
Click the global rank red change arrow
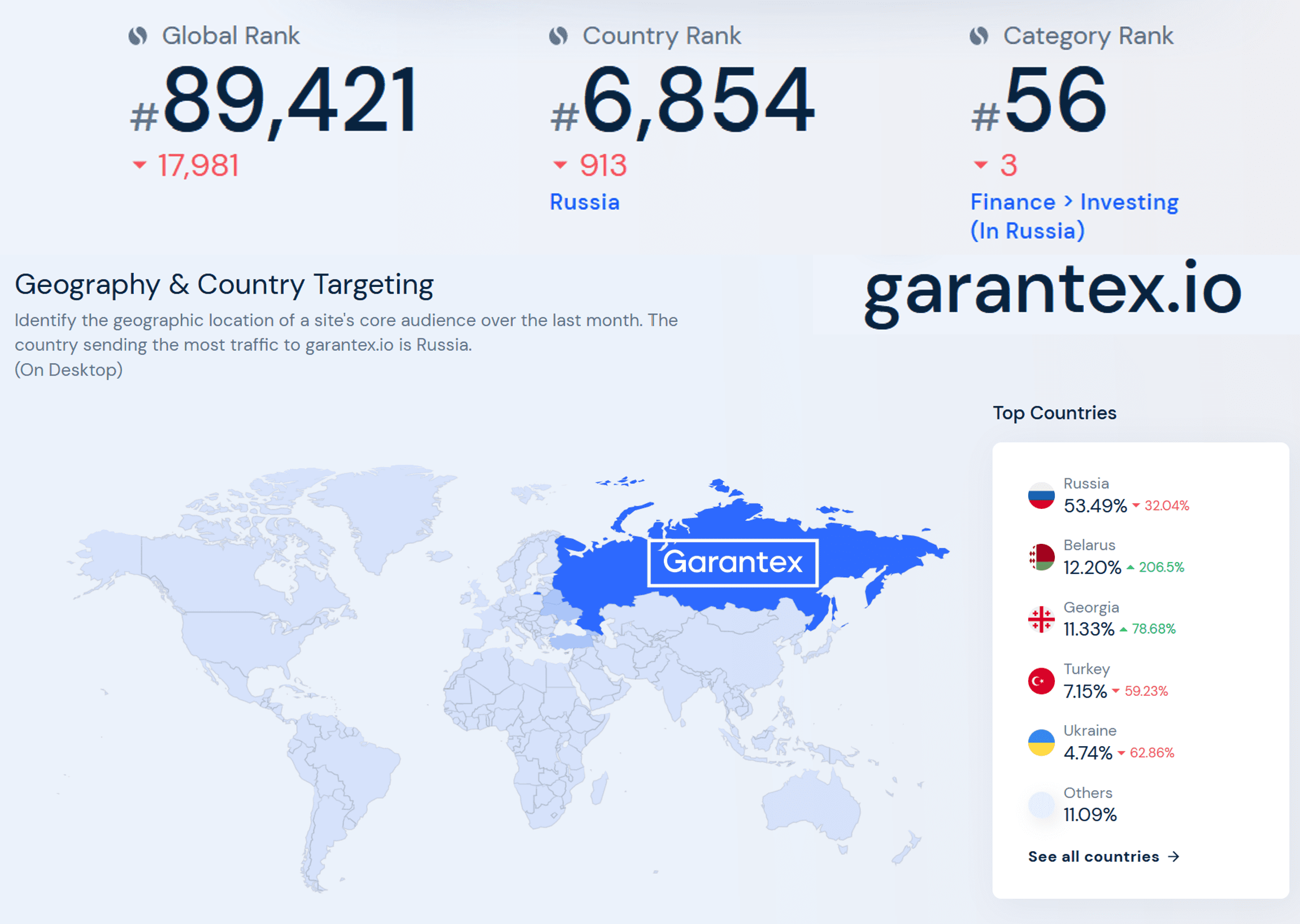140,165
